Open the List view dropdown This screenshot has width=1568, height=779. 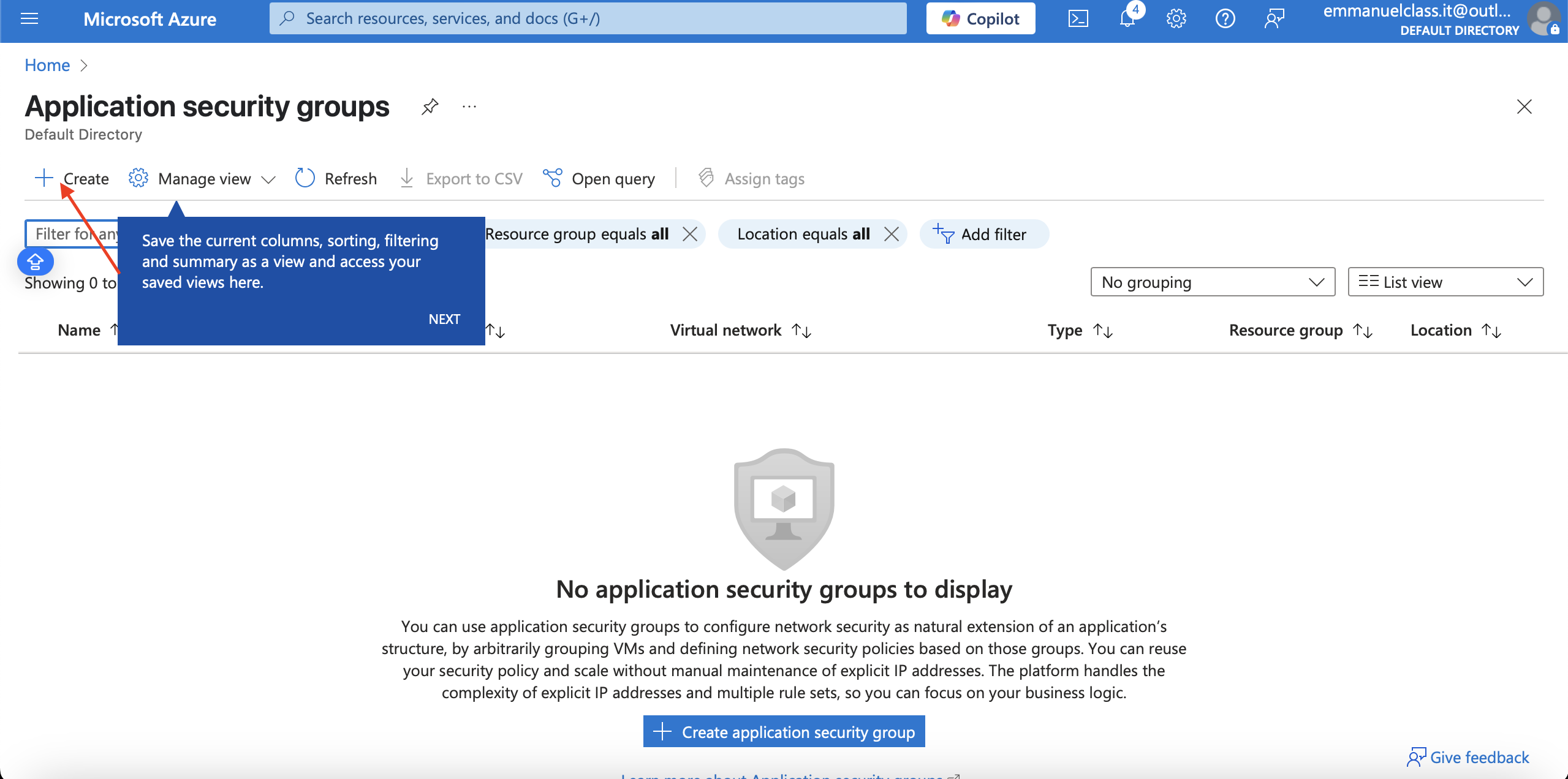pos(1445,282)
